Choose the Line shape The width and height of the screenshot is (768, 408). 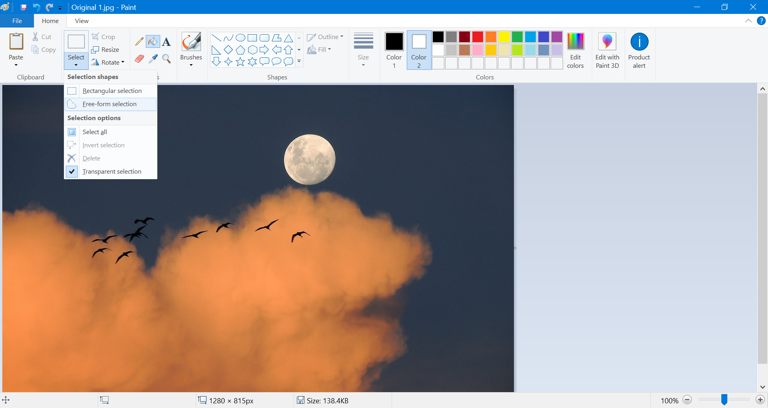[x=216, y=38]
